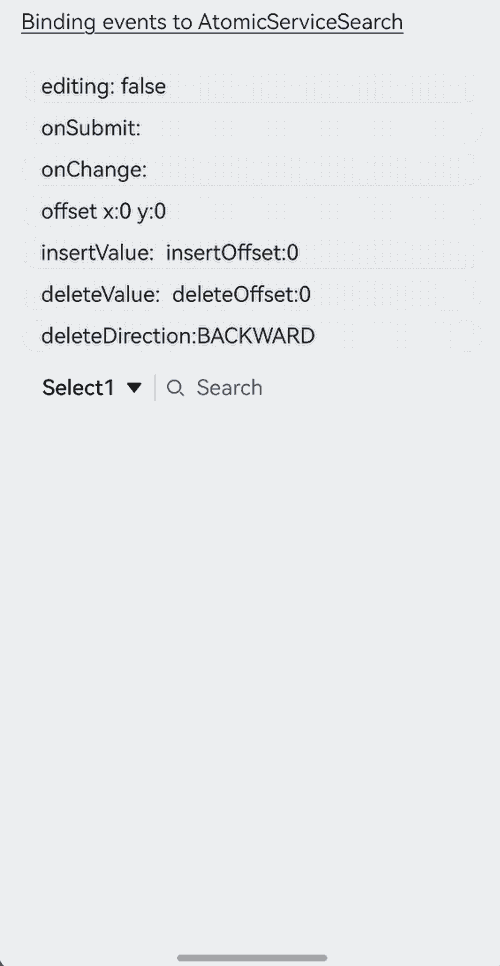Image resolution: width=500 pixels, height=966 pixels.
Task: Click the BACKWARD direction value
Action: pyautogui.click(x=256, y=336)
